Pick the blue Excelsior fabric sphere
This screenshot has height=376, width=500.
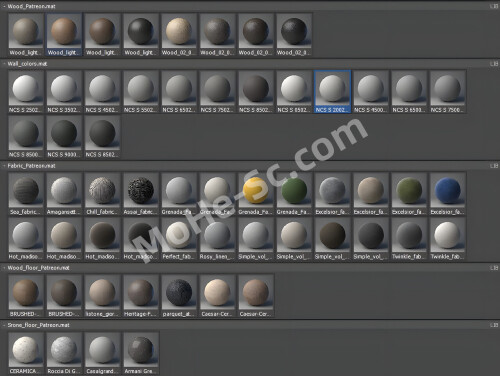pos(448,194)
